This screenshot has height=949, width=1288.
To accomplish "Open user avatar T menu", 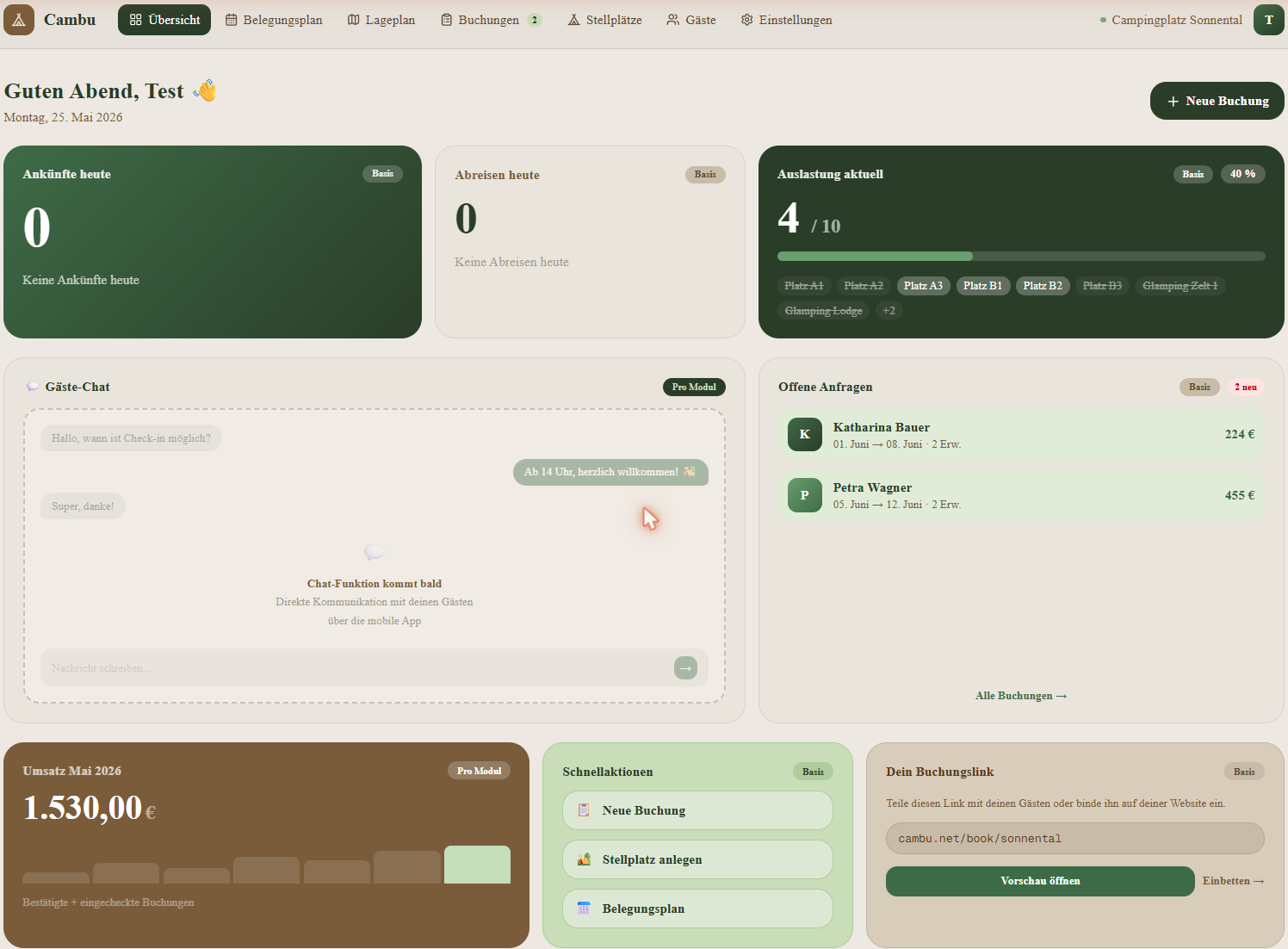I will coord(1268,20).
